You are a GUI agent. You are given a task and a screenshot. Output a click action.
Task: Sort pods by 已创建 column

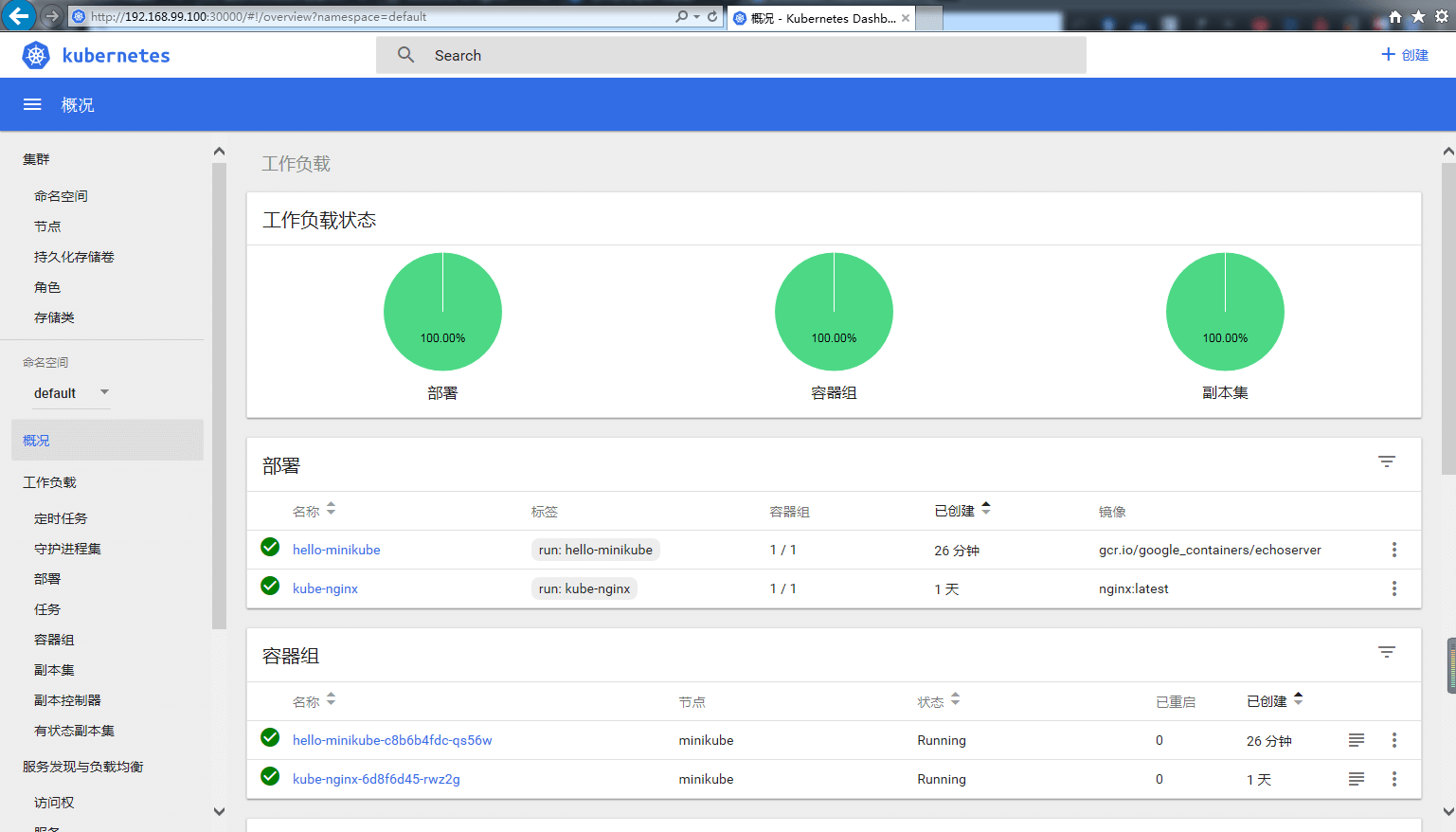coord(1275,700)
